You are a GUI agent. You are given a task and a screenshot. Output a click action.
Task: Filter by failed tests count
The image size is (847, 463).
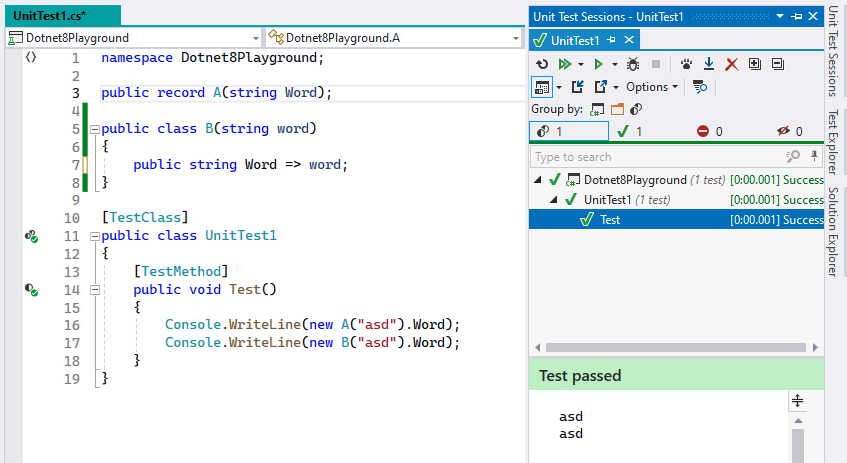[709, 131]
